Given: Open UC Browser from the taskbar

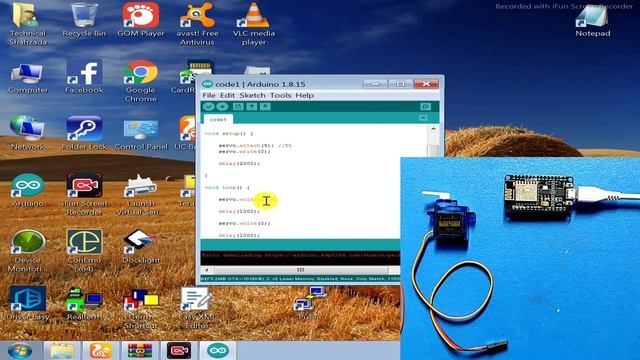Looking at the screenshot, I should (x=101, y=351).
